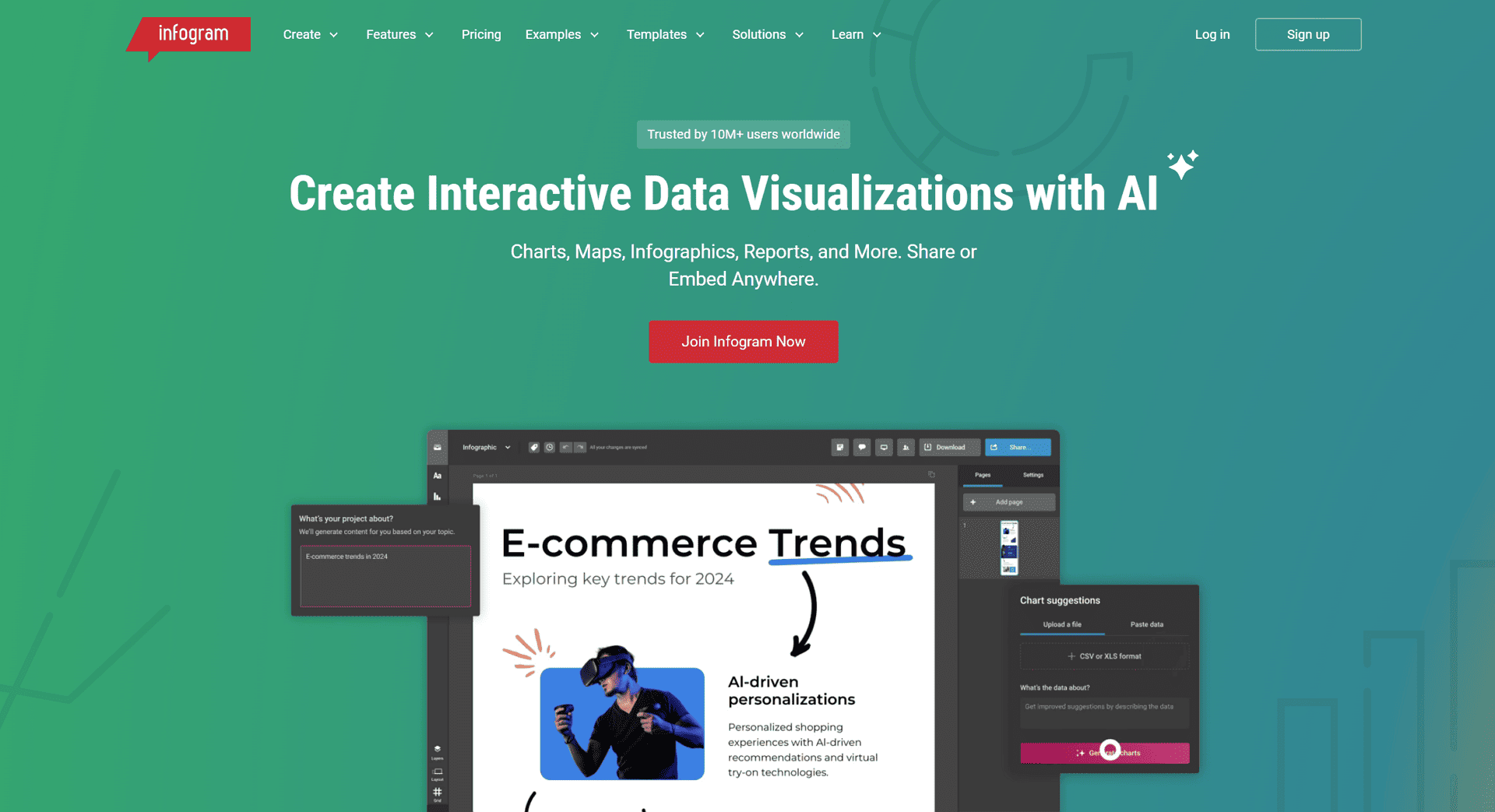Click 'AI-driven personalizations' heading
Image resolution: width=1495 pixels, height=812 pixels.
coord(791,691)
